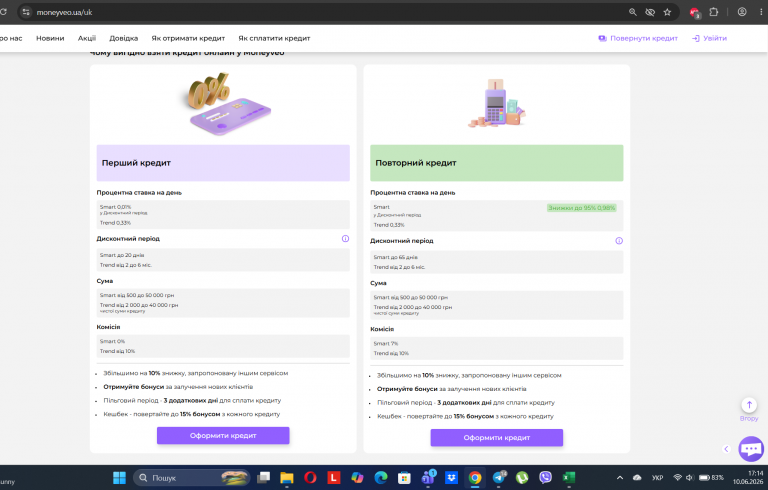Click the zoom magnifier icon in address bar
The width and height of the screenshot is (768, 490).
(632, 12)
